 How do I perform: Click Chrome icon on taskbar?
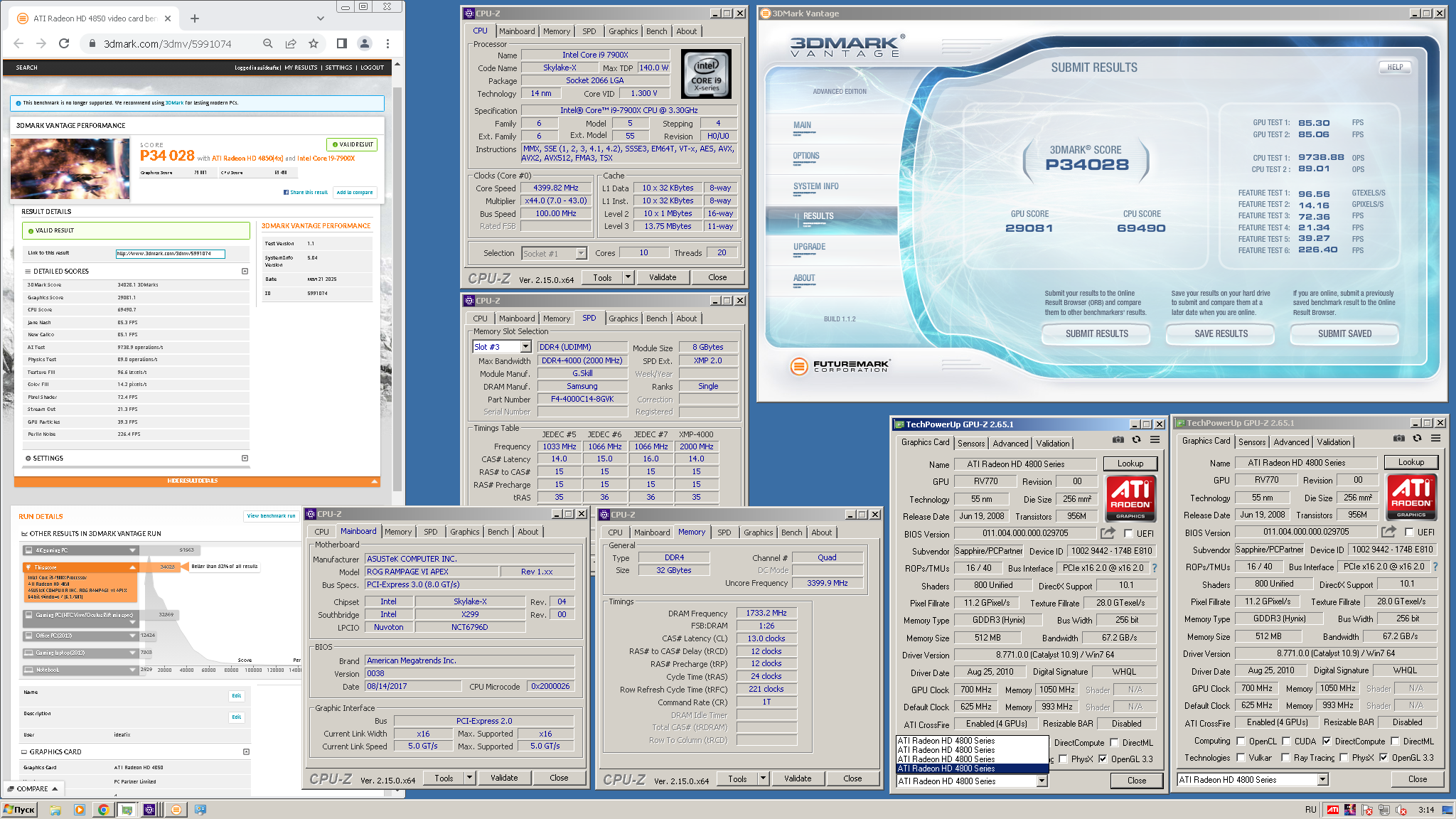click(103, 810)
